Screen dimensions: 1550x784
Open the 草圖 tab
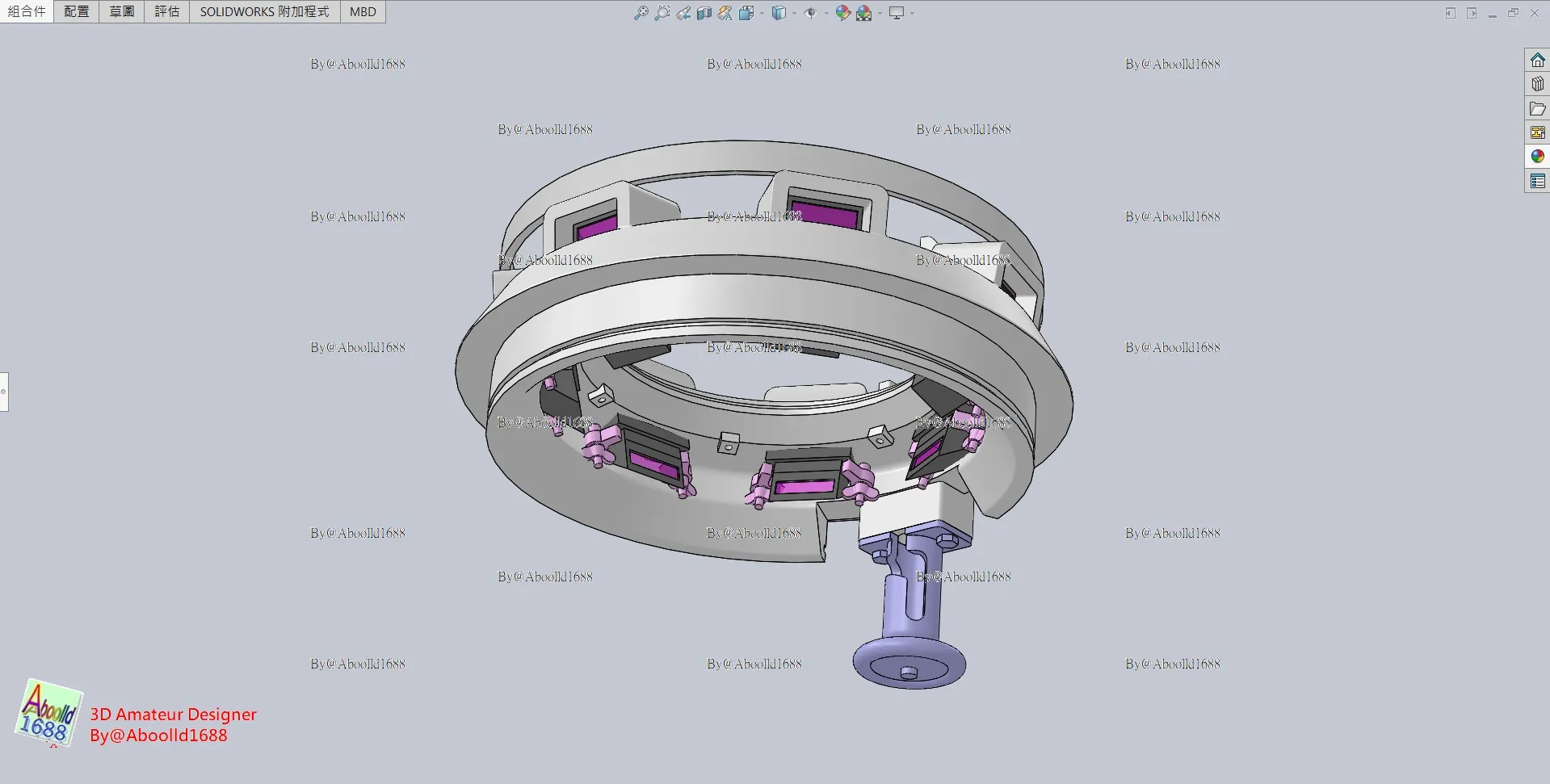pyautogui.click(x=122, y=11)
